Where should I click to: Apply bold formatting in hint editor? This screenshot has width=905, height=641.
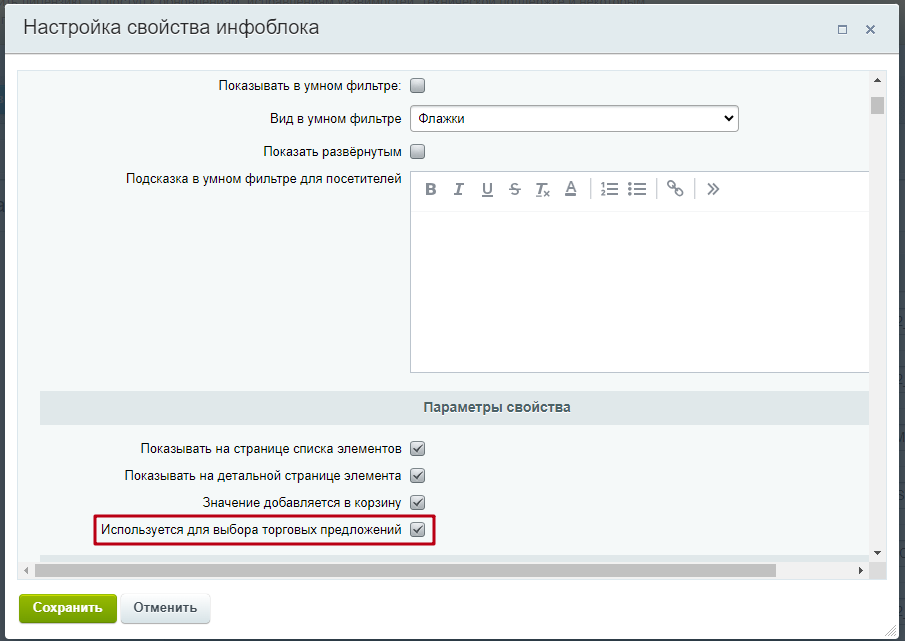431,189
